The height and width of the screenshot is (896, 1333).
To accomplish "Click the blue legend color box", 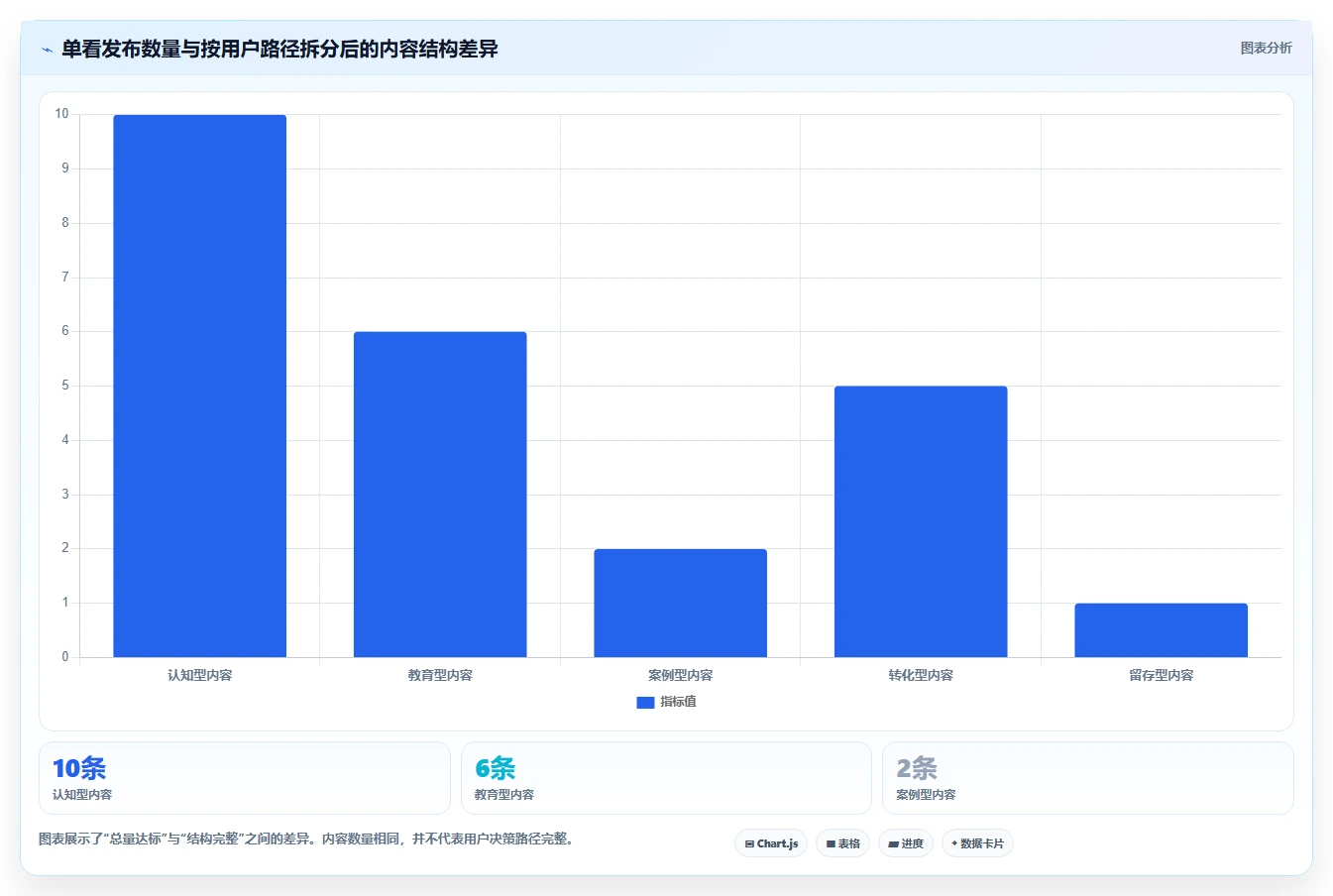I will pyautogui.click(x=645, y=702).
